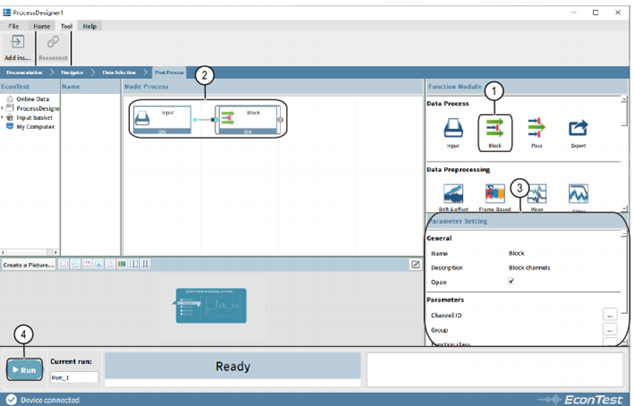This screenshot has height=406, width=634.
Task: Select the Block module in Function Module
Action: [x=495, y=133]
